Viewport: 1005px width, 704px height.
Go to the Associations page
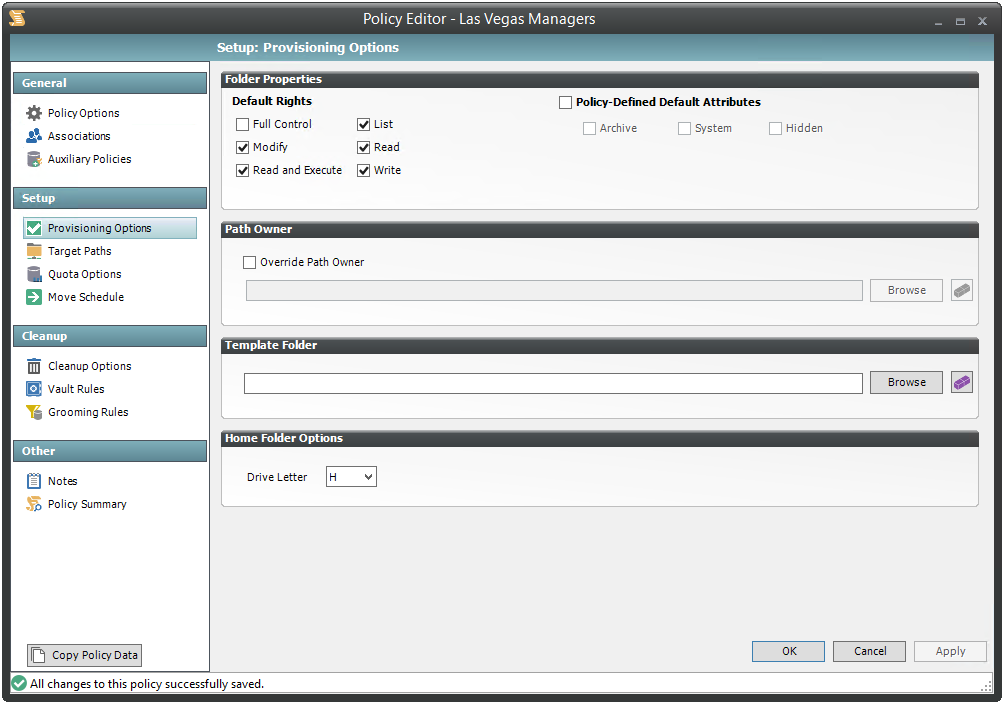tap(79, 136)
